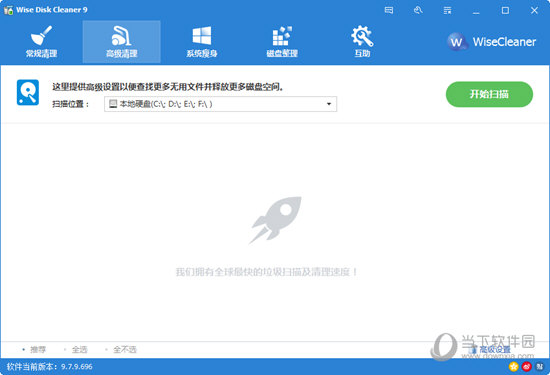Open the 常规清理 broom tab
The height and width of the screenshot is (375, 550).
pyautogui.click(x=41, y=42)
